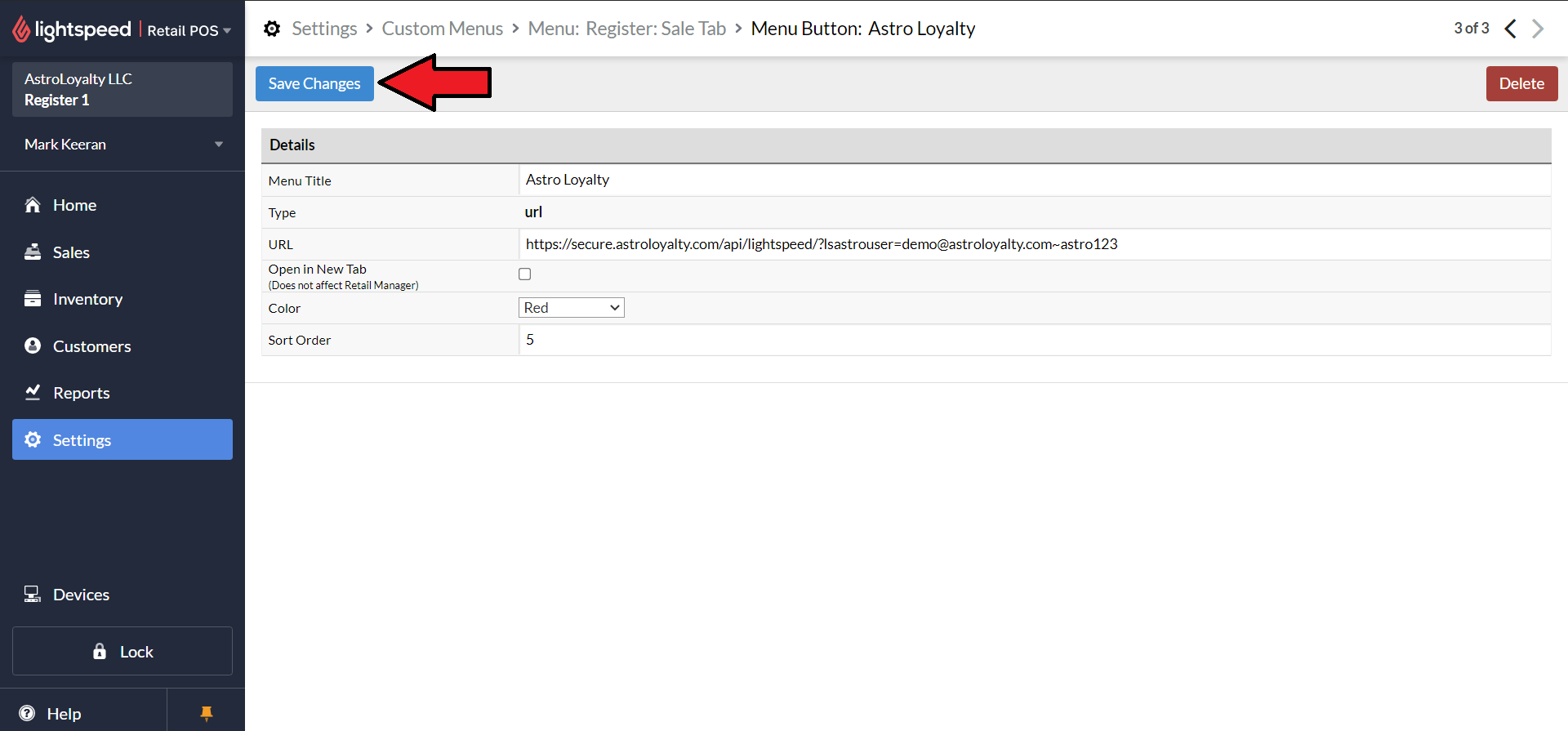
Task: Click the Settings gear icon in breadcrumb
Action: [272, 29]
